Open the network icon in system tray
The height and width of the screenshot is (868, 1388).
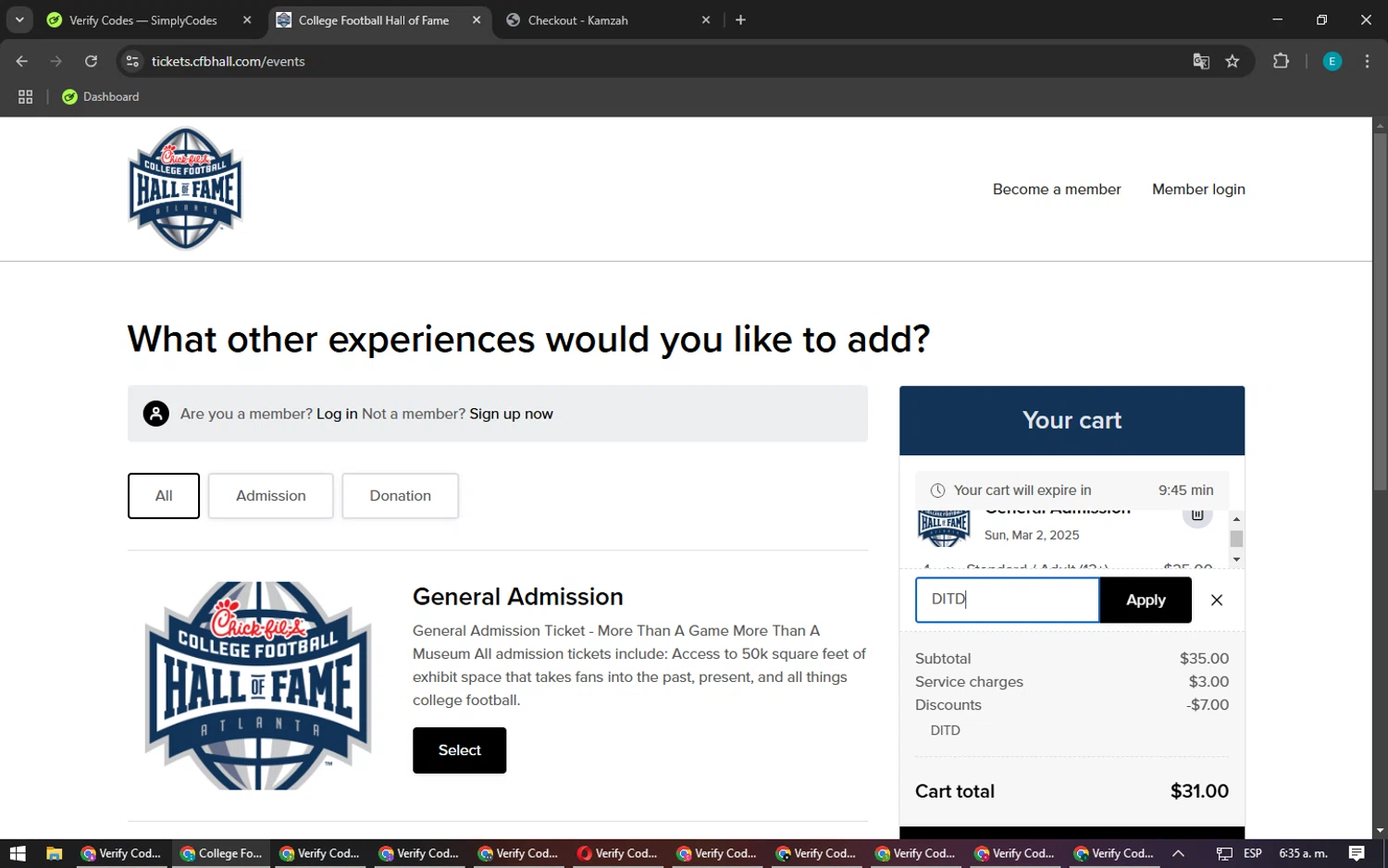coord(1224,853)
